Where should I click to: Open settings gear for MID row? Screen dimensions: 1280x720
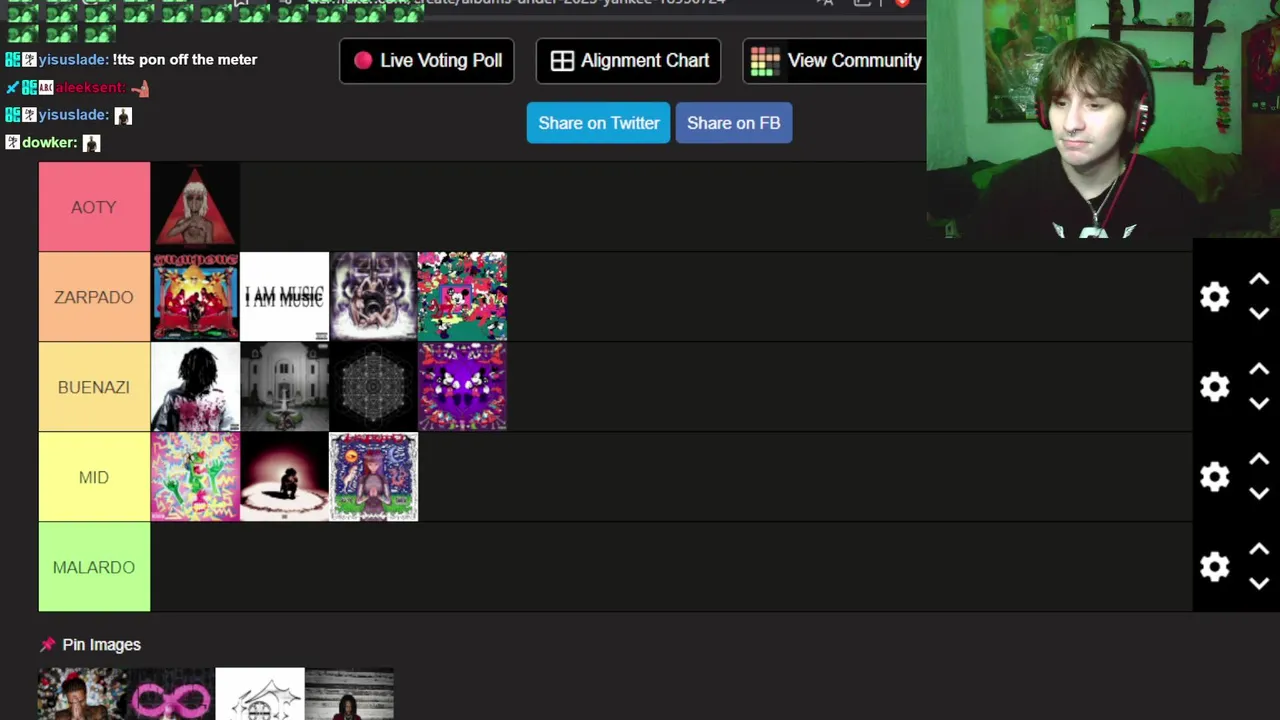1214,477
